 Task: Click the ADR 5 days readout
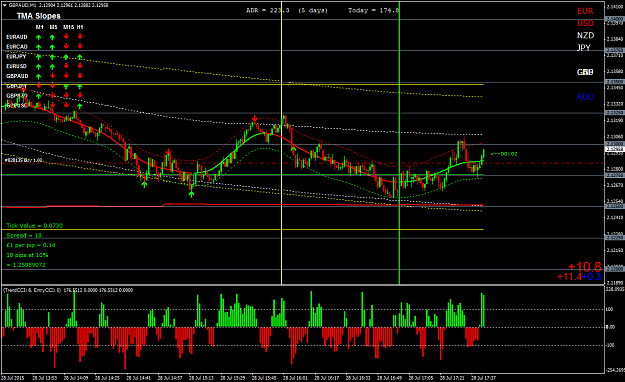(287, 10)
